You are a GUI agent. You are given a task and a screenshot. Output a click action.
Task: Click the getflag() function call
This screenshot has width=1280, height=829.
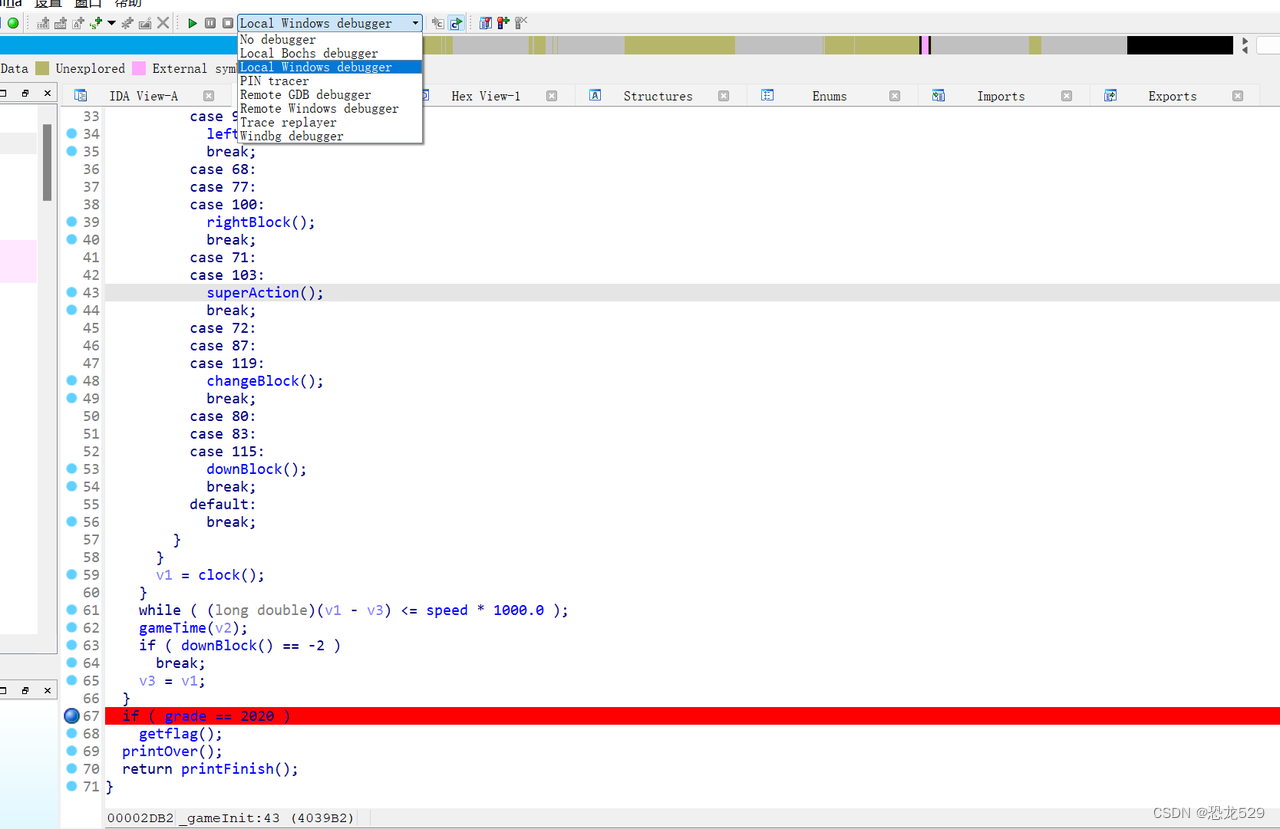(181, 734)
